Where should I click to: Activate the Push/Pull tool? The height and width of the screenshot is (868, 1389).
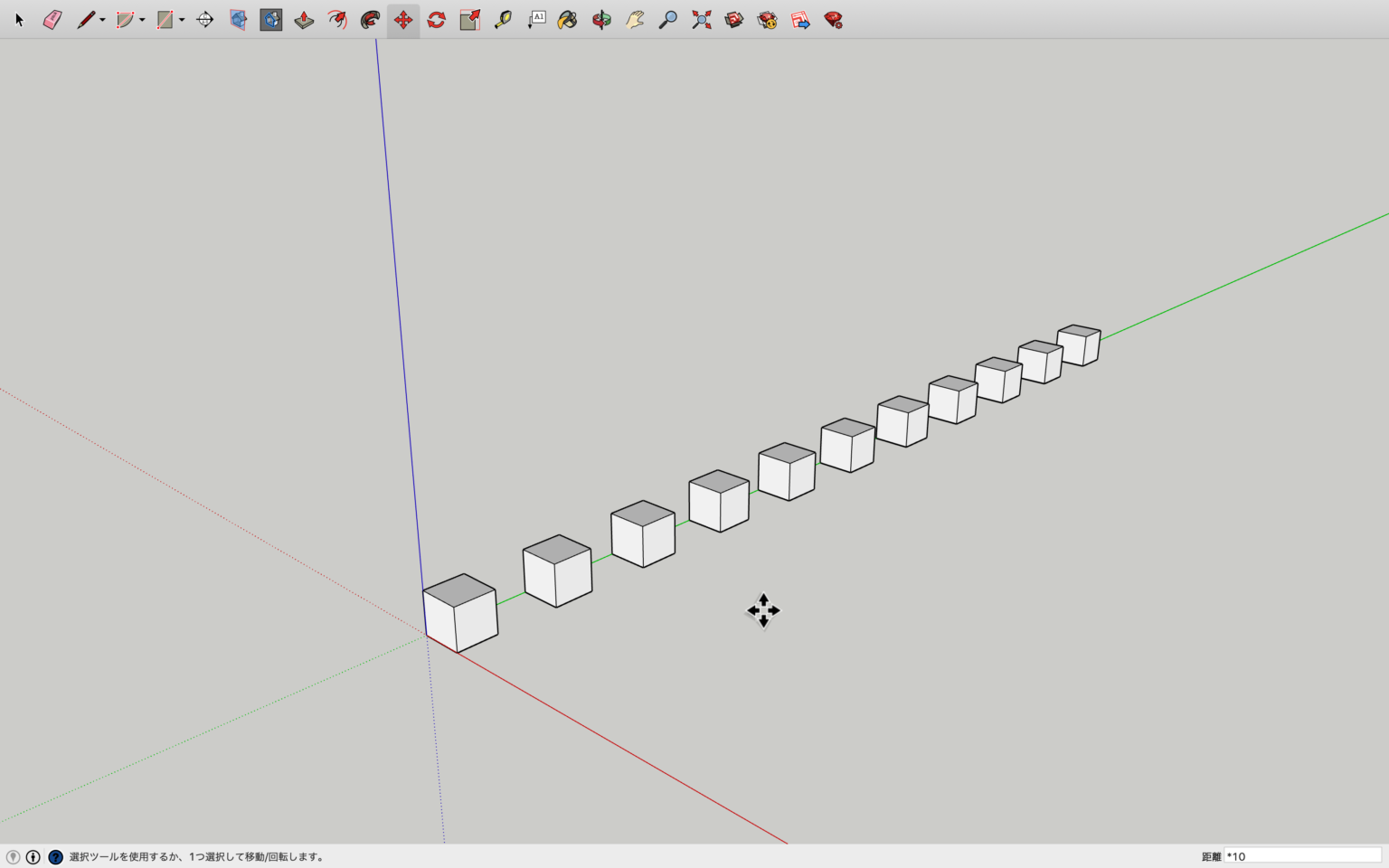pos(304,20)
